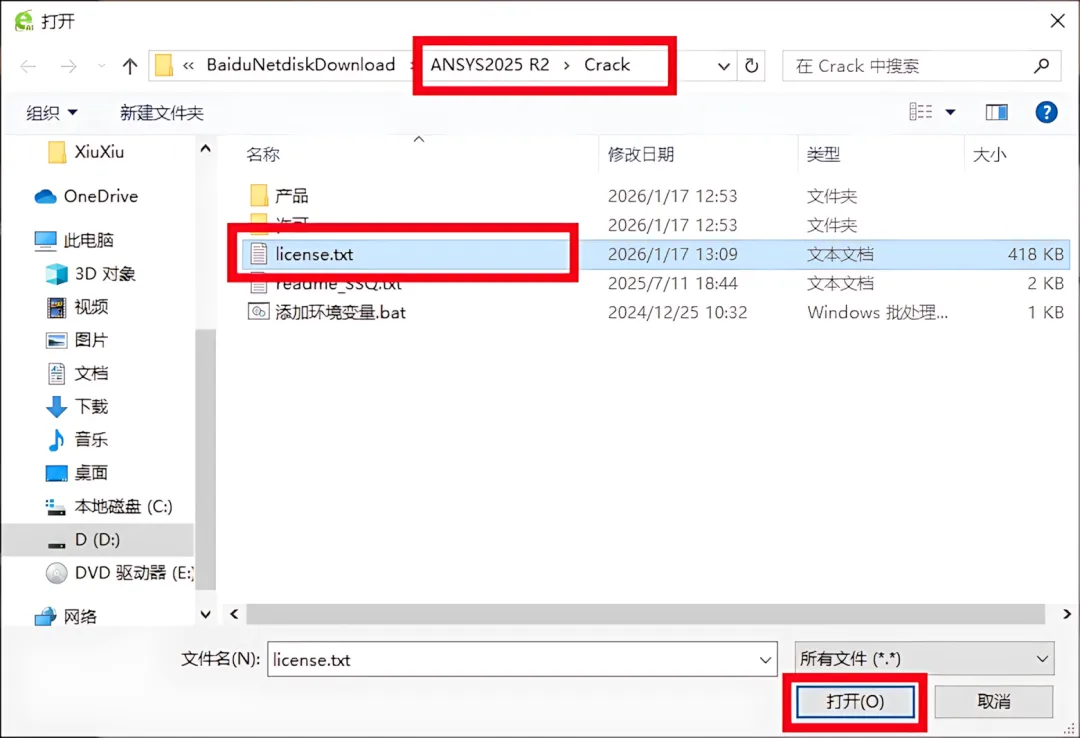
Task: Click BaiduNetdiskDownload in address path
Action: [301, 65]
